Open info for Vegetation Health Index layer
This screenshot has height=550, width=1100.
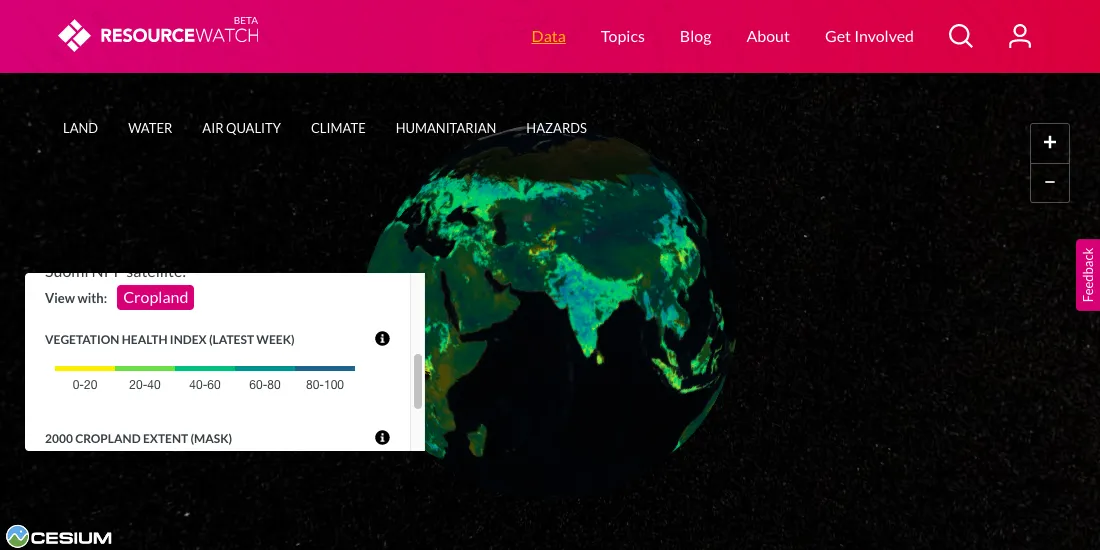pos(382,339)
